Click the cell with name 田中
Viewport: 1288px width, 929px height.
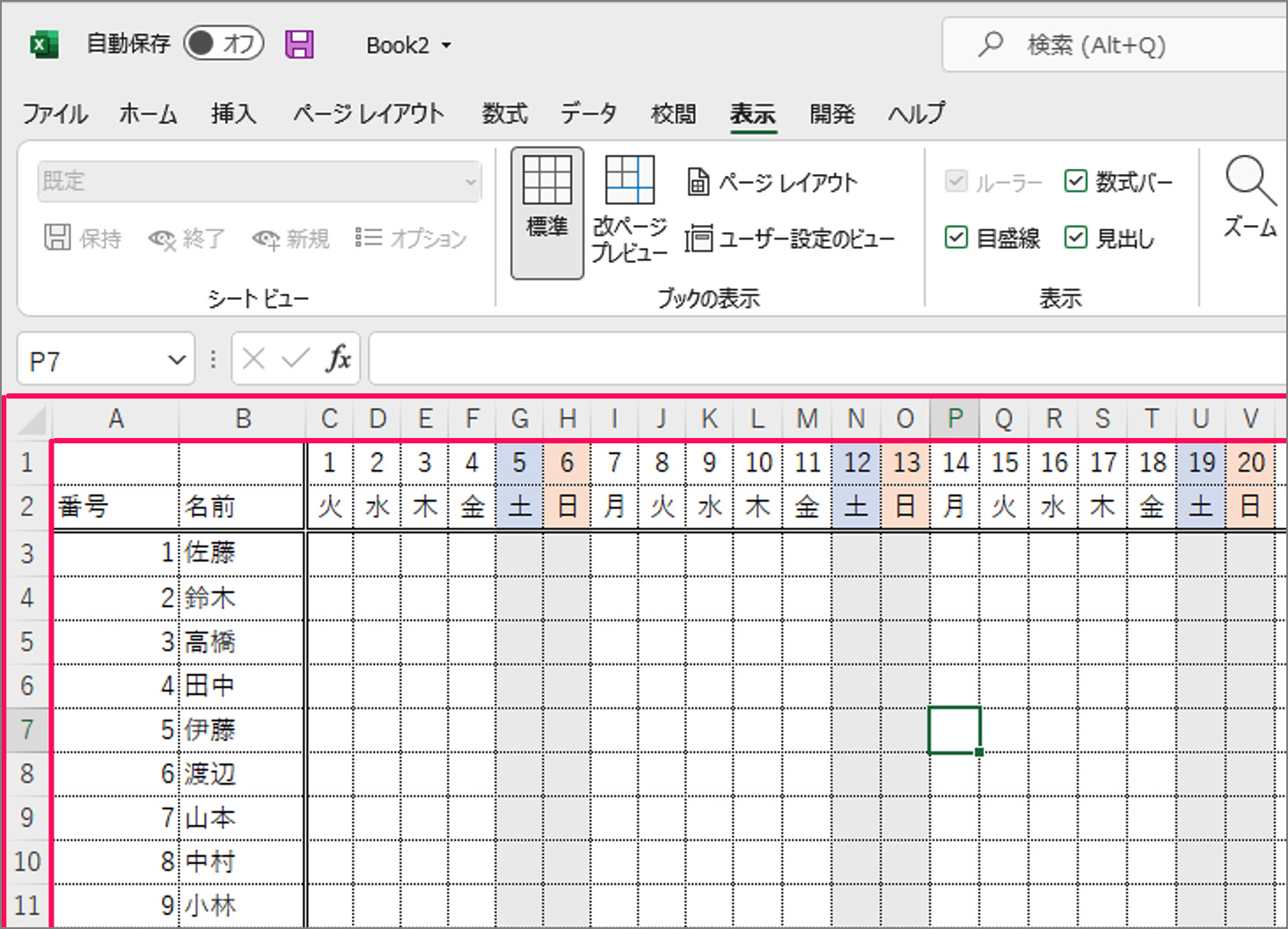pyautogui.click(x=242, y=686)
